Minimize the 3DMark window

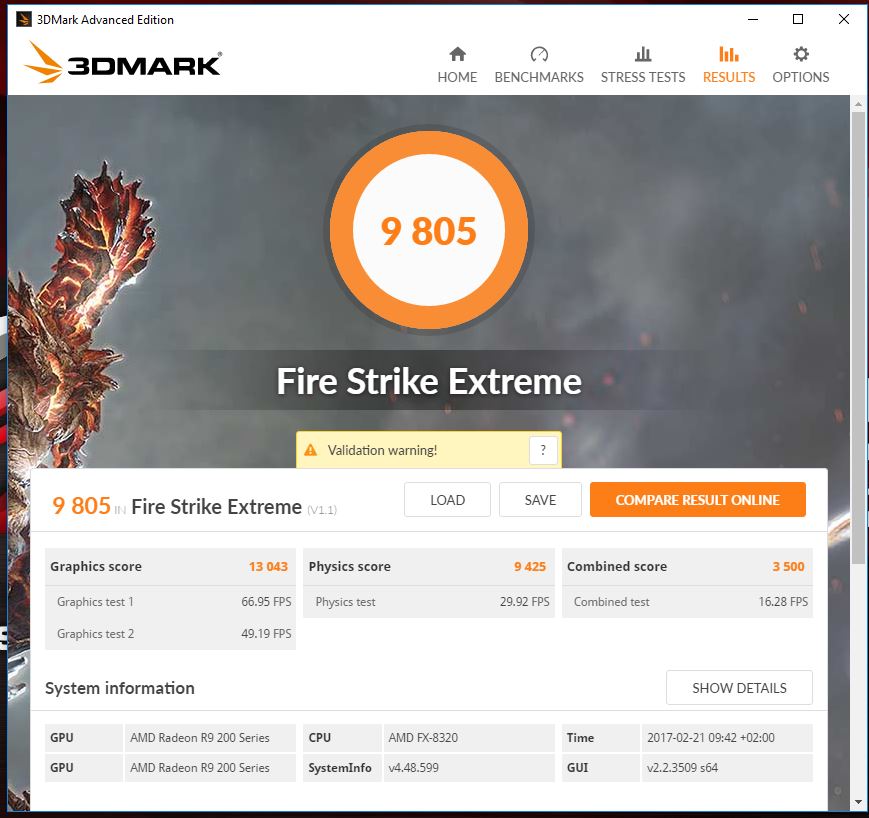click(753, 19)
